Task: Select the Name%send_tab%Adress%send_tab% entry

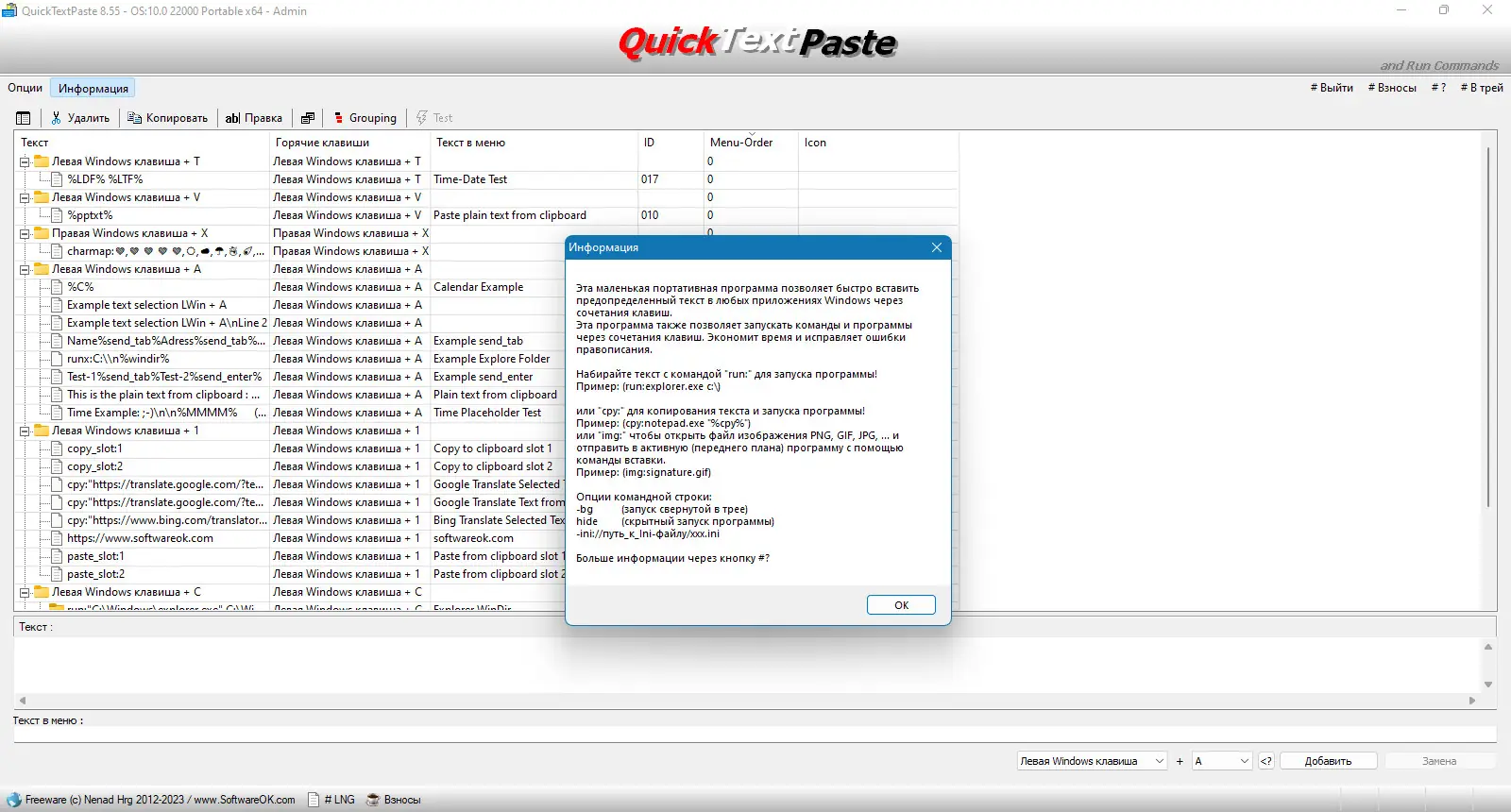Action: 166,341
